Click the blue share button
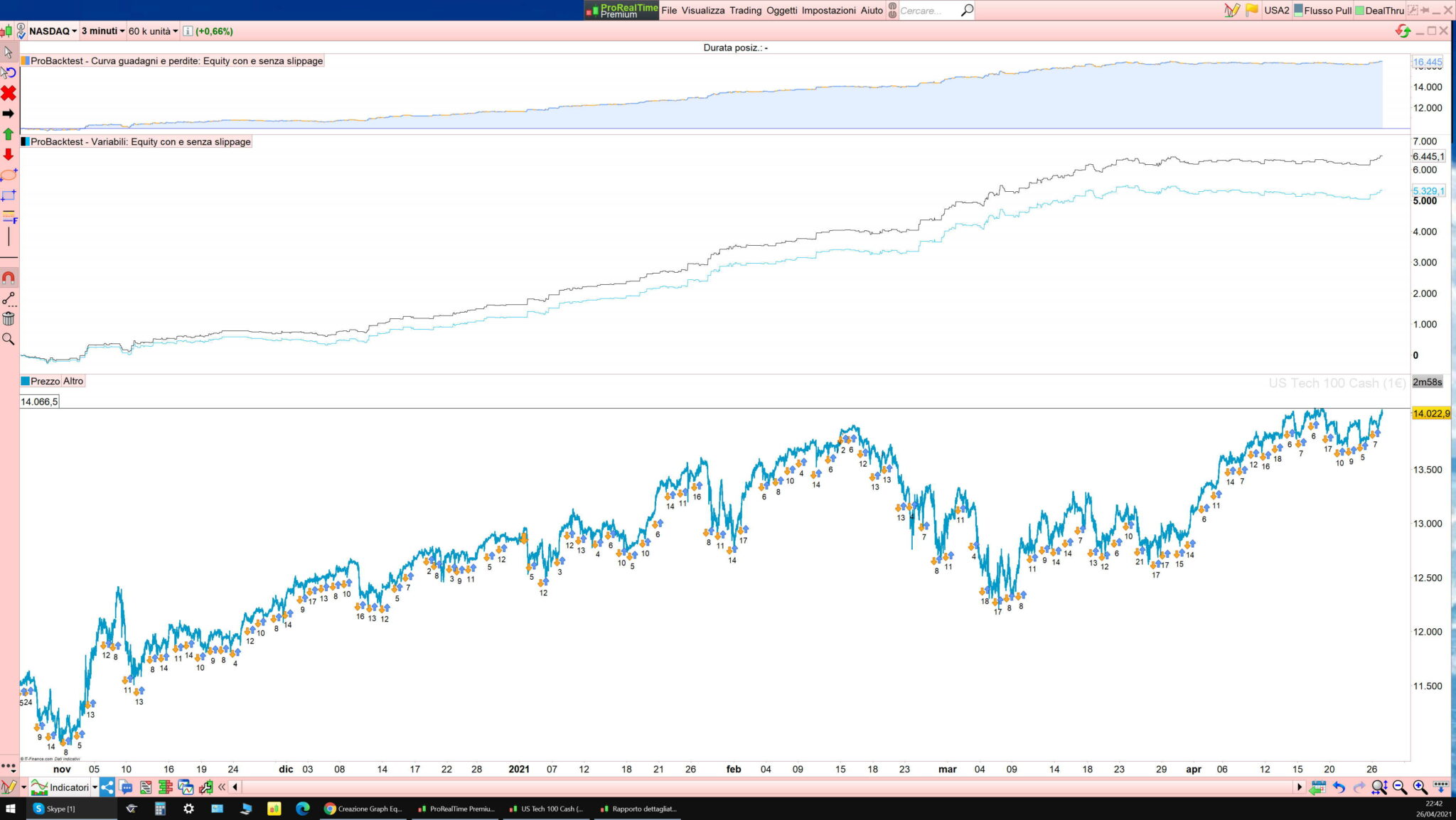The height and width of the screenshot is (820, 1456). coord(107,787)
